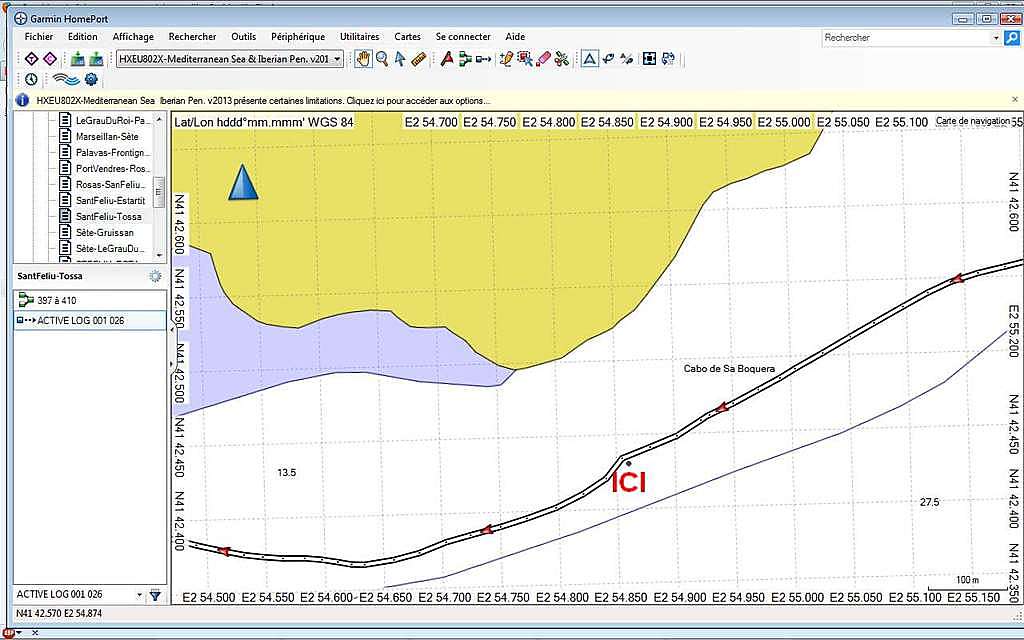
Task: Open the Fichier menu
Action: click(39, 37)
